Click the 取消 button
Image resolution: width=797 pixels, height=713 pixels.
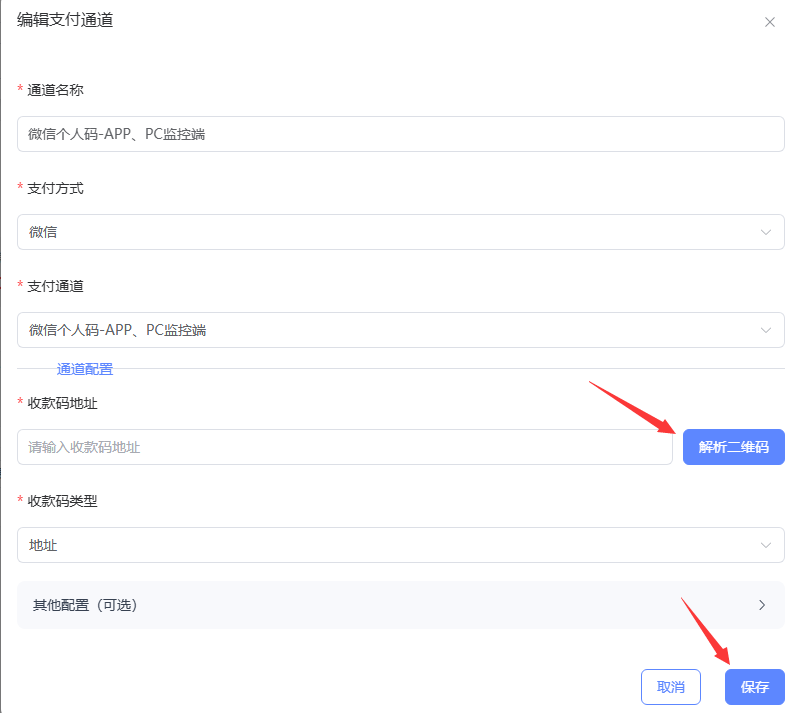671,687
